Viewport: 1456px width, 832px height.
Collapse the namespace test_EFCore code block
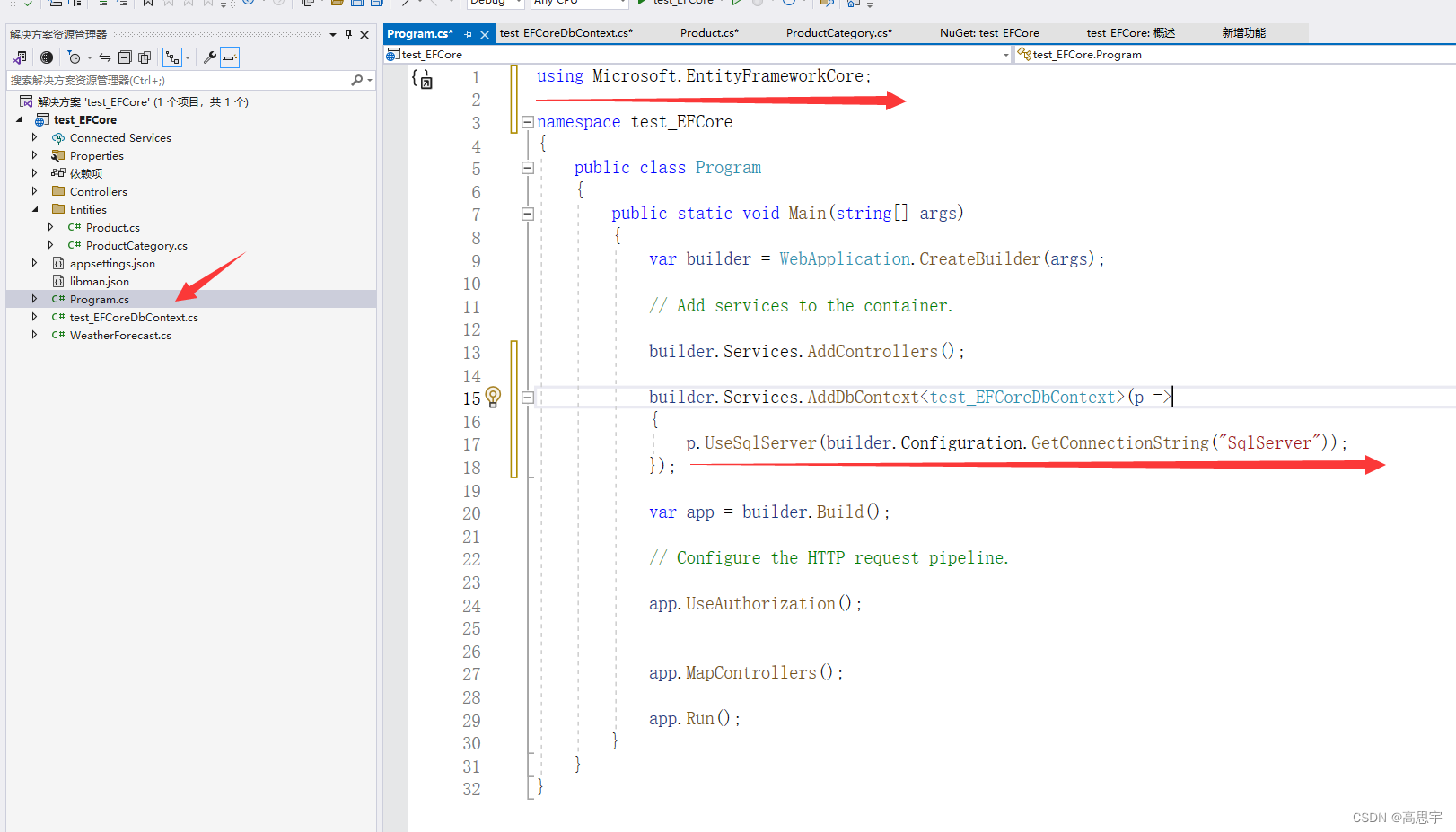click(528, 122)
